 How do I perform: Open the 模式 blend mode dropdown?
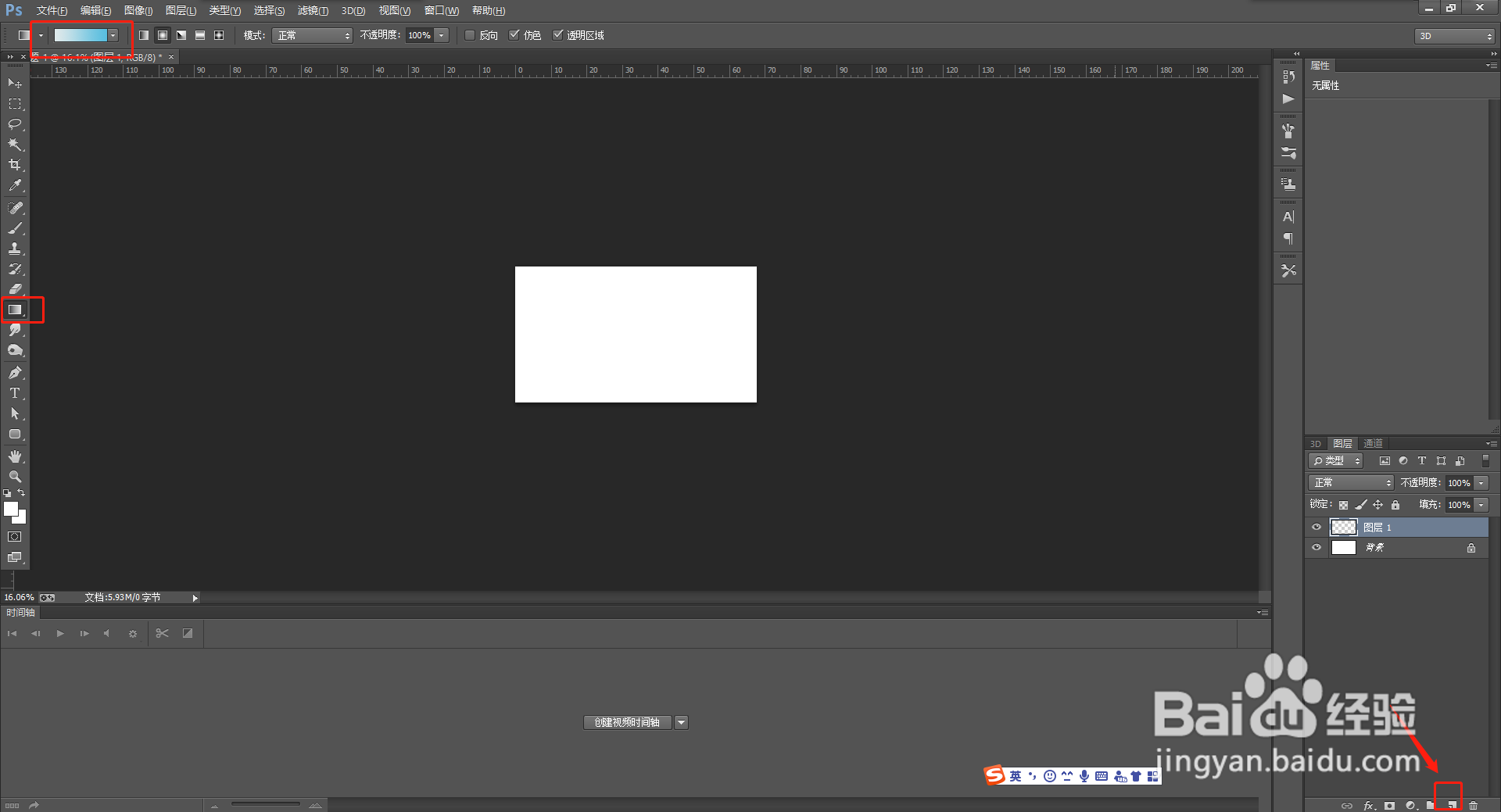pyautogui.click(x=312, y=35)
